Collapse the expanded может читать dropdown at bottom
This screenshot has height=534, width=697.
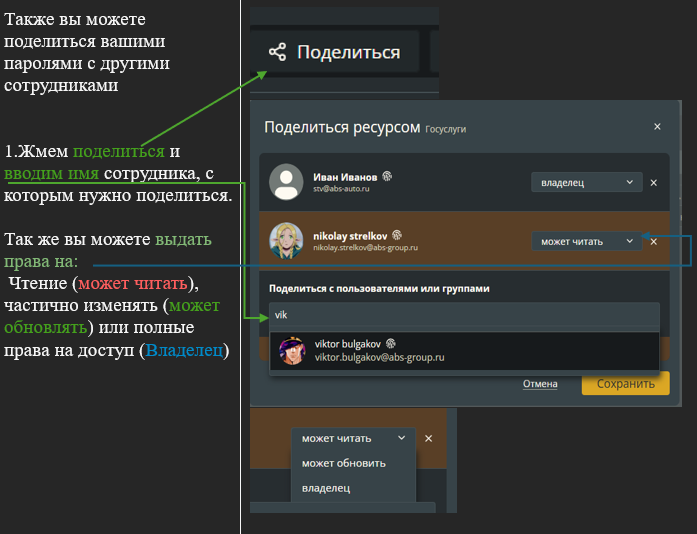coord(353,438)
